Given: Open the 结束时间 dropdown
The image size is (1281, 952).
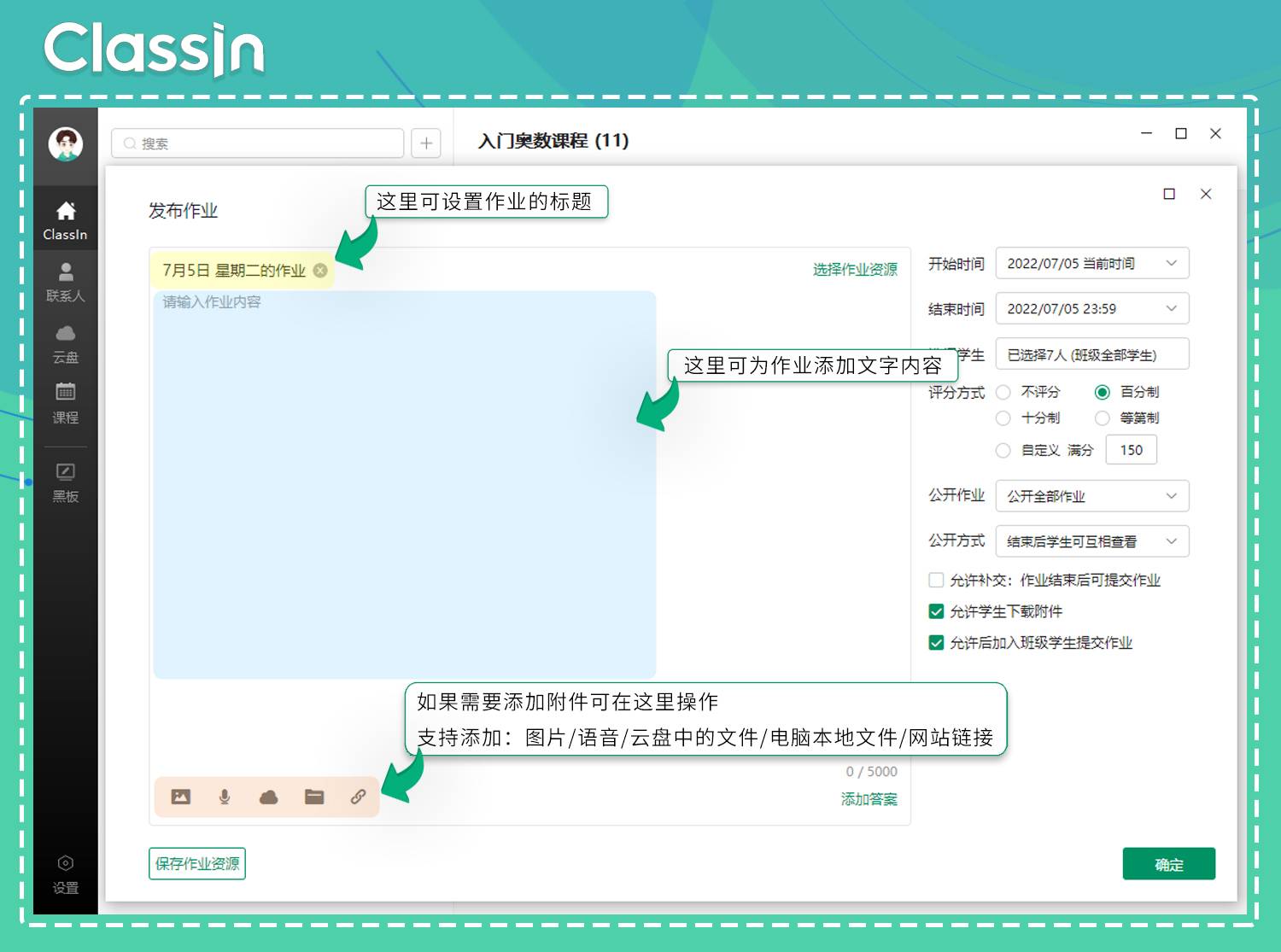Looking at the screenshot, I should coord(1092,308).
